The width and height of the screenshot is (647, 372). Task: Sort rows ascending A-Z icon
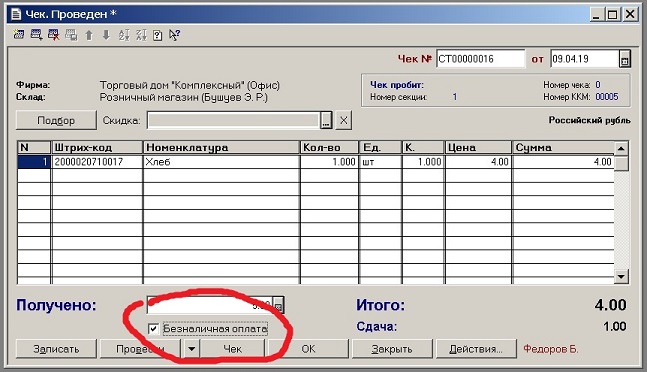click(x=124, y=35)
